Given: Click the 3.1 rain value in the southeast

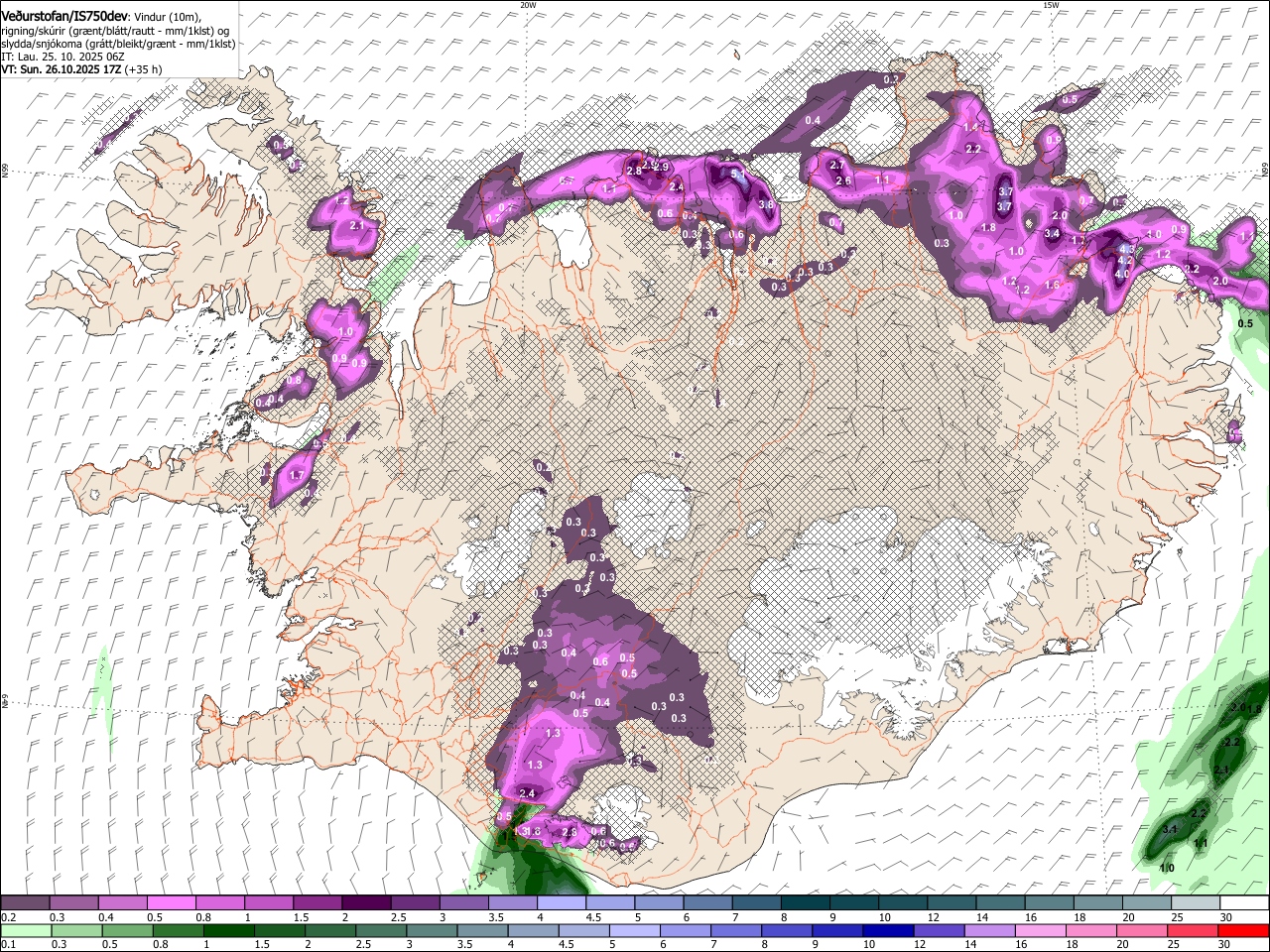Looking at the screenshot, I should [1169, 829].
